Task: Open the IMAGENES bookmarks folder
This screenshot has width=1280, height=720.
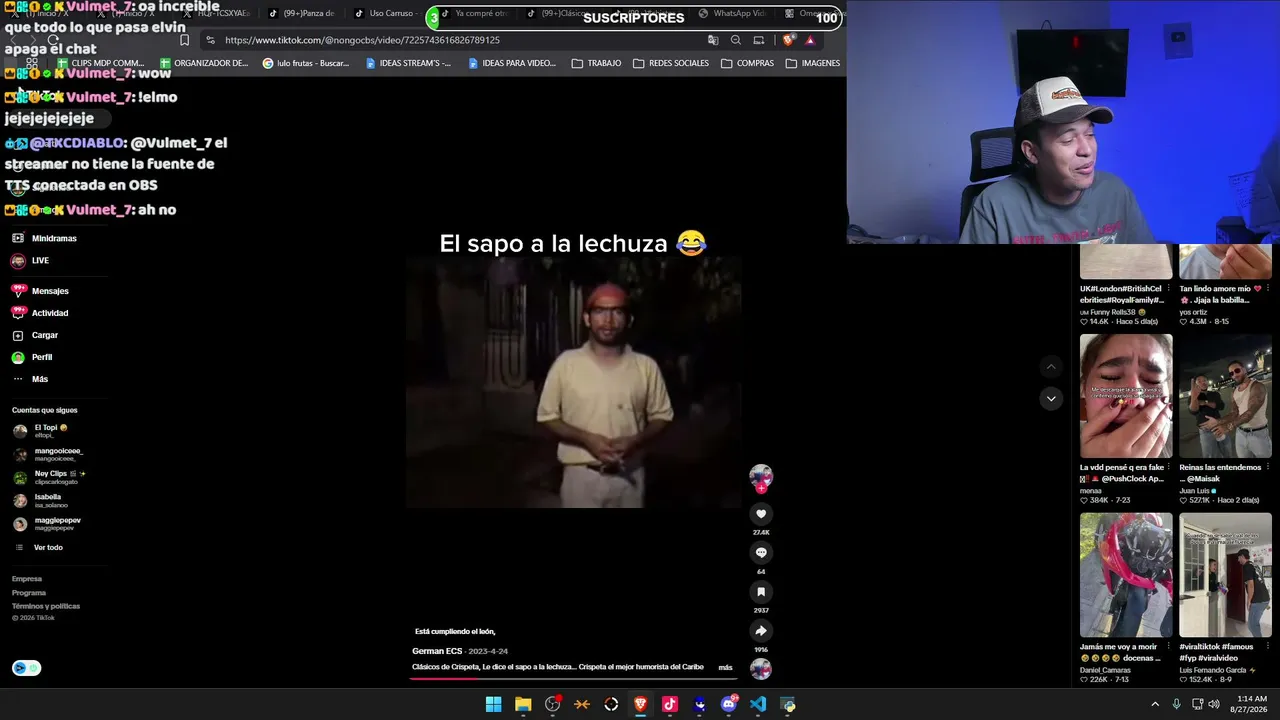Action: pos(813,63)
